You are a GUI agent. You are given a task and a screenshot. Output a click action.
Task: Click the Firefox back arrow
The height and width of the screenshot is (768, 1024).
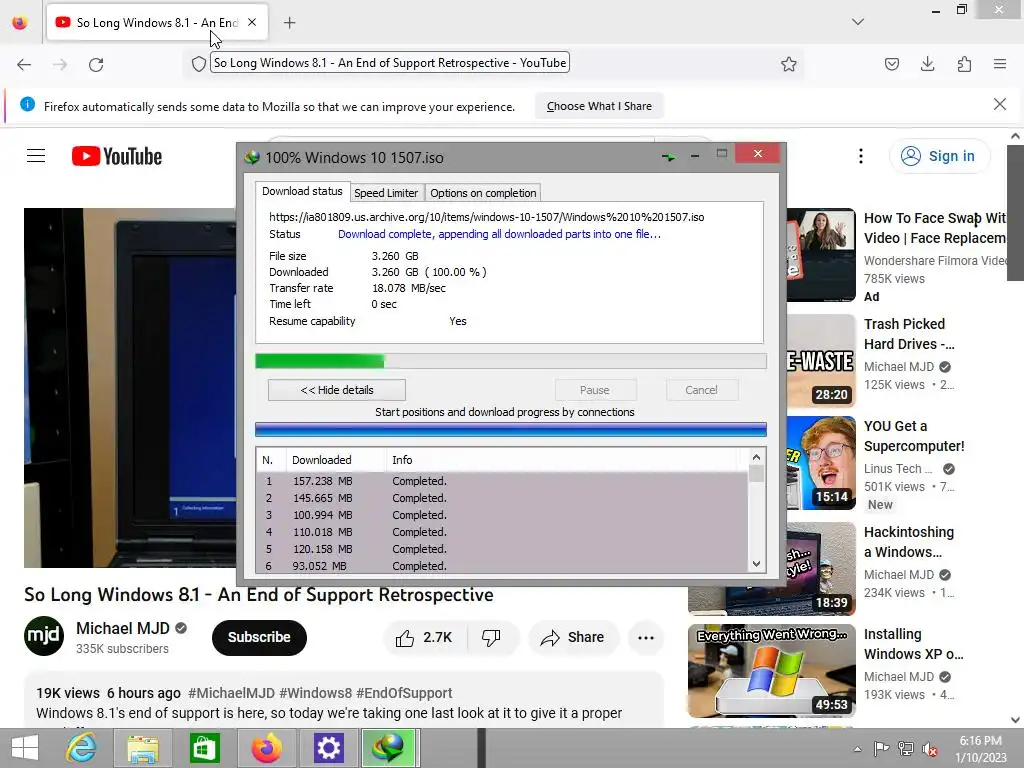[x=24, y=64]
